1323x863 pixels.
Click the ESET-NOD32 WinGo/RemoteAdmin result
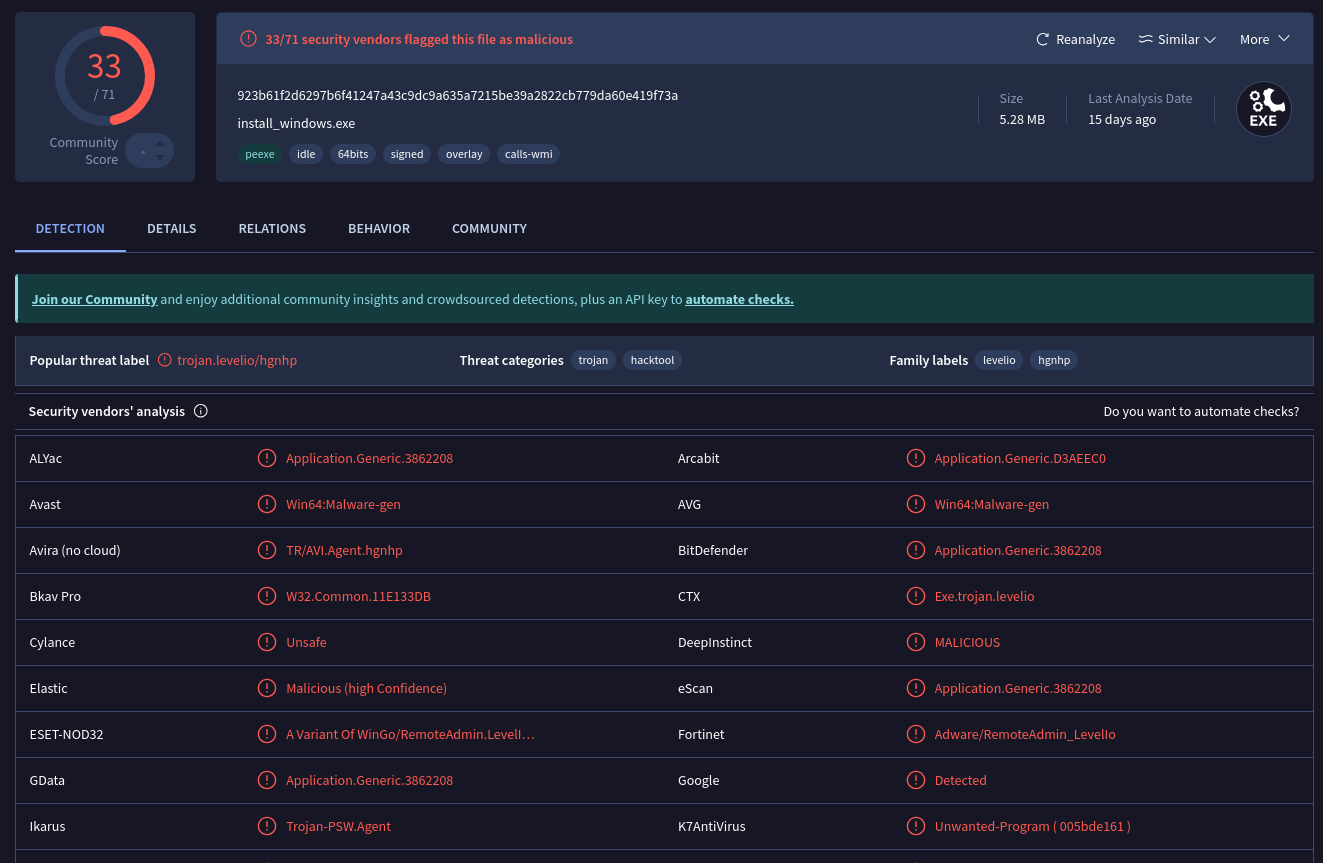410,734
